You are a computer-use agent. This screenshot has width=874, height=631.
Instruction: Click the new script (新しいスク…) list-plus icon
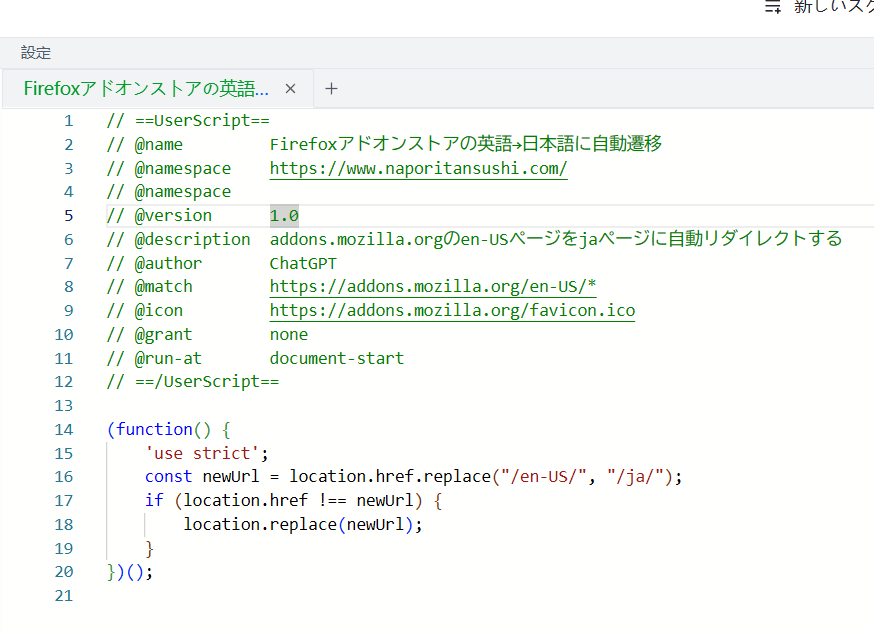pos(773,7)
